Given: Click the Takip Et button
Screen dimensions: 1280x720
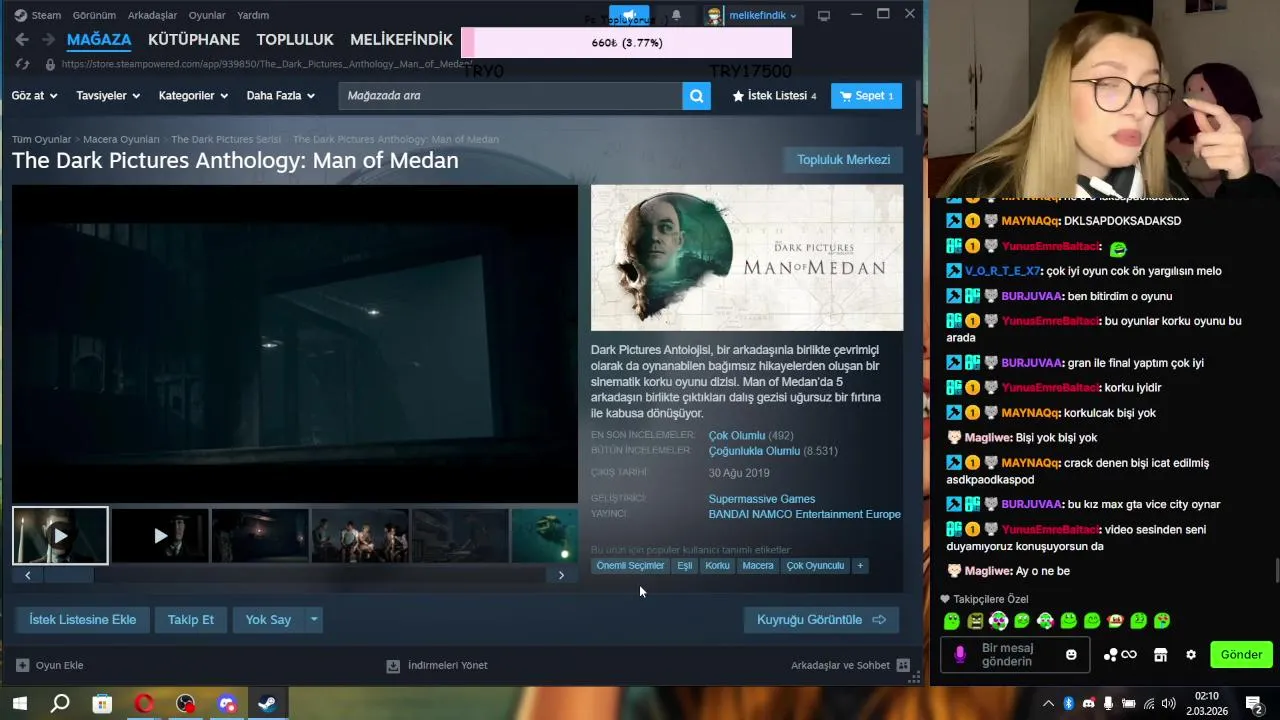Looking at the screenshot, I should tap(191, 620).
